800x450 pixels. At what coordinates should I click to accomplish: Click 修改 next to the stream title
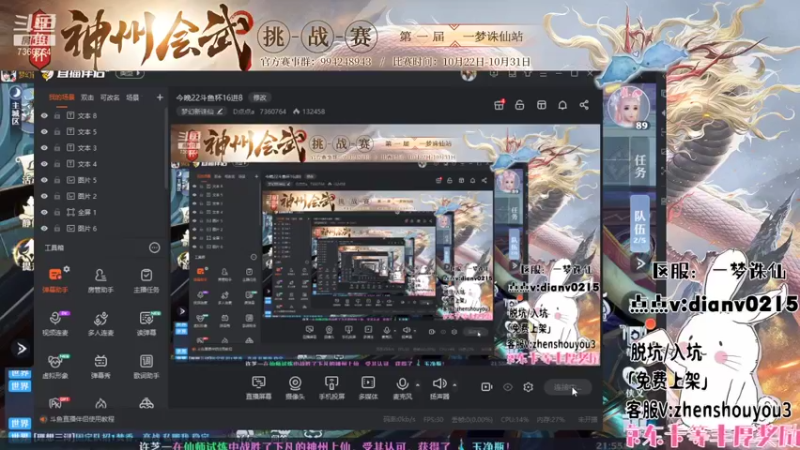pyautogui.click(x=260, y=97)
